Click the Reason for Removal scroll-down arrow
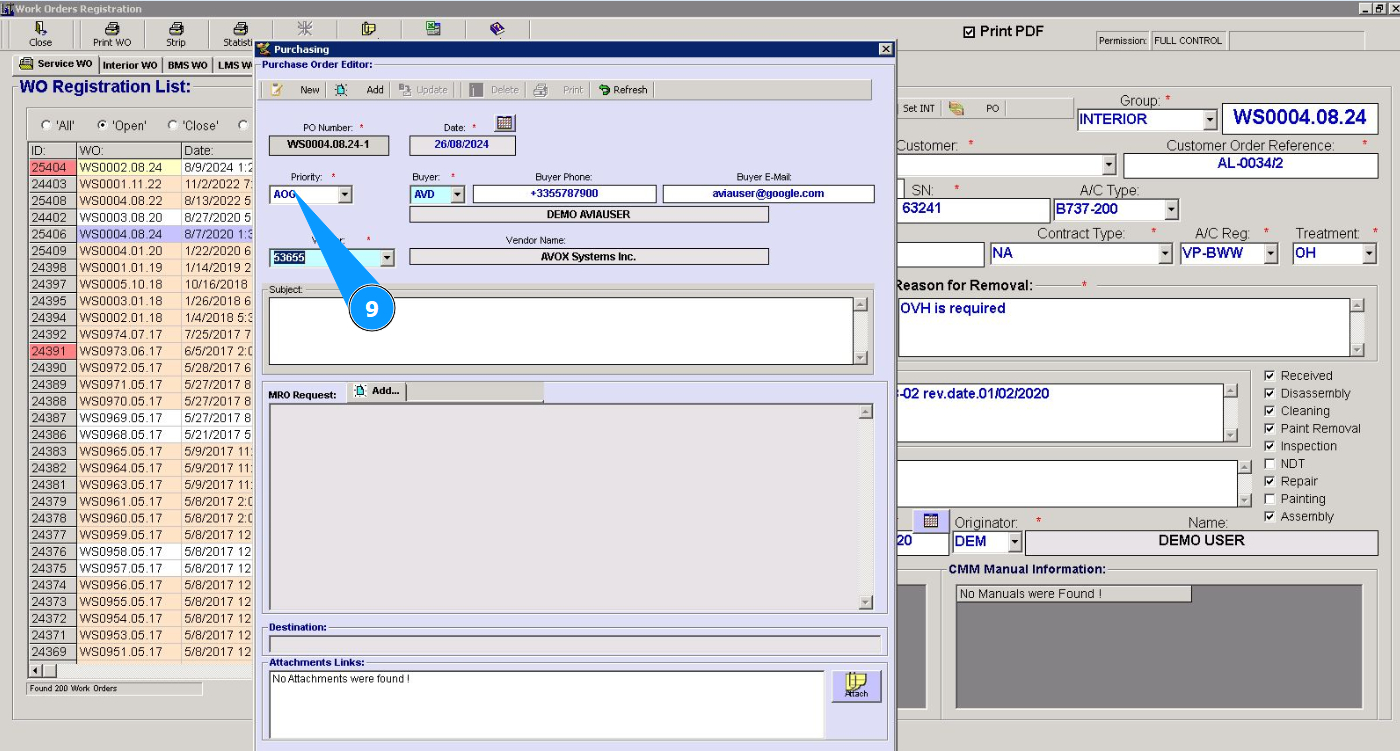1400x751 pixels. 1357,349
